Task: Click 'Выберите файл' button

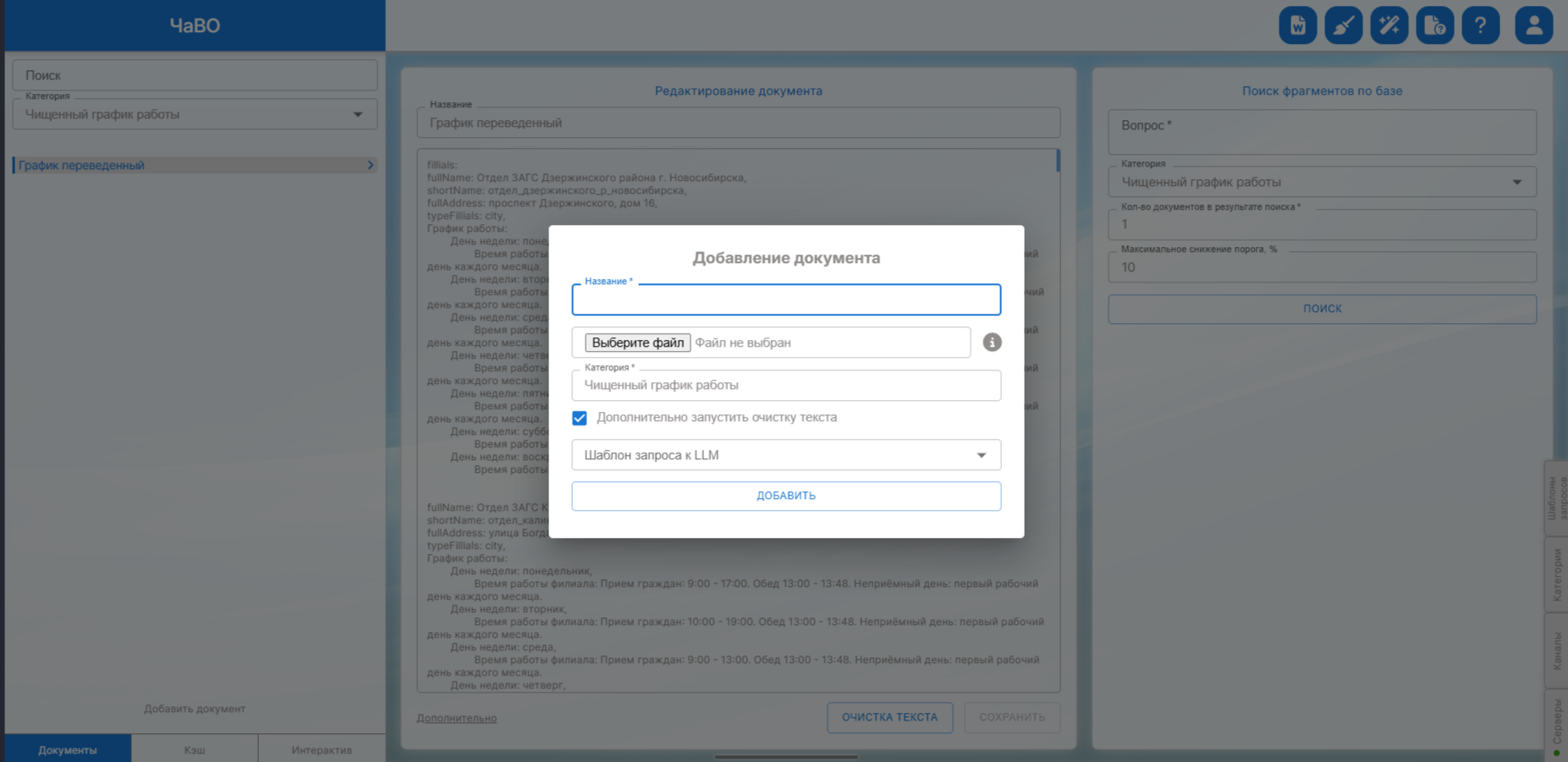Action: click(637, 343)
